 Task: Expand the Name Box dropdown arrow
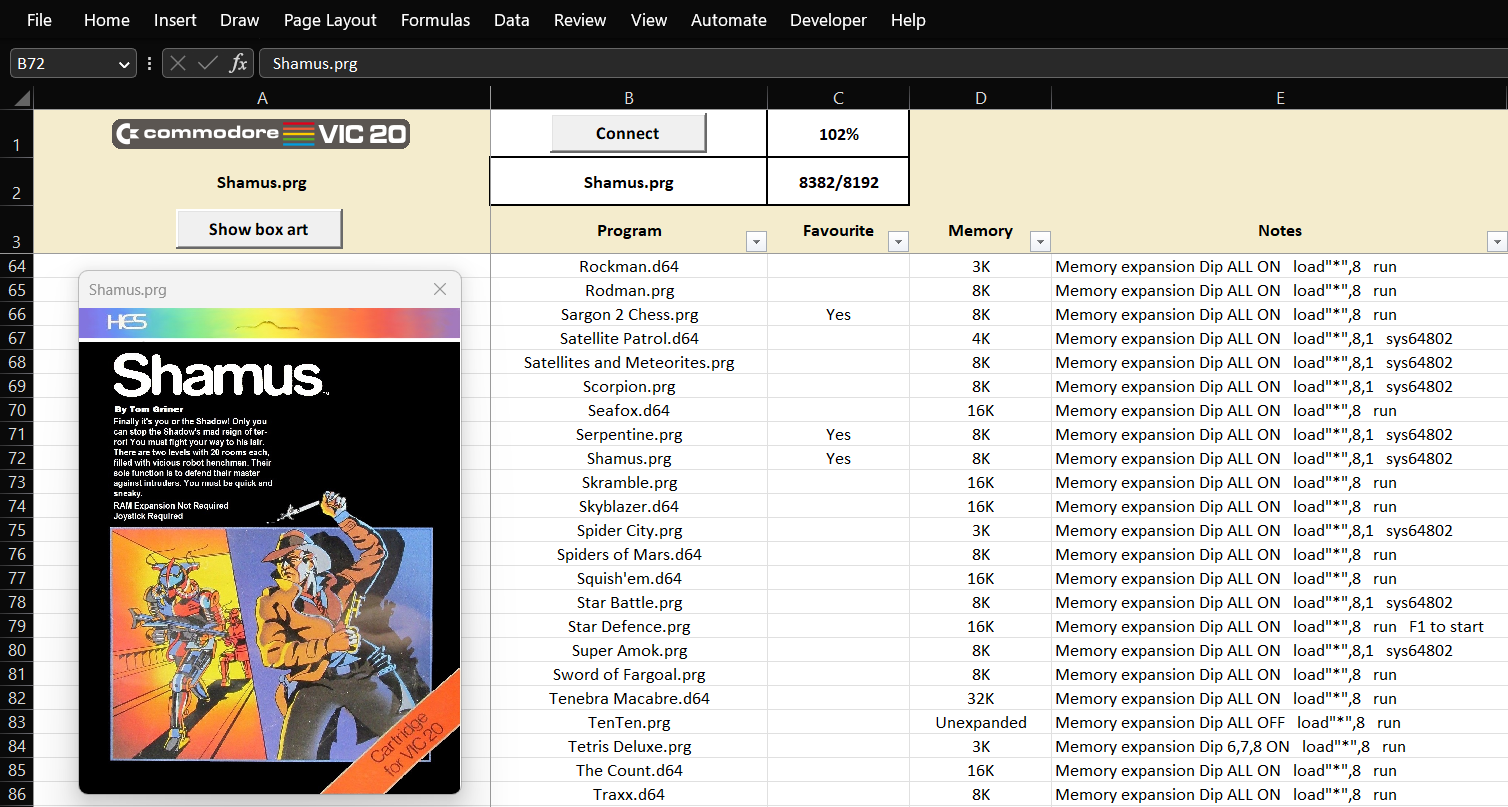point(125,64)
